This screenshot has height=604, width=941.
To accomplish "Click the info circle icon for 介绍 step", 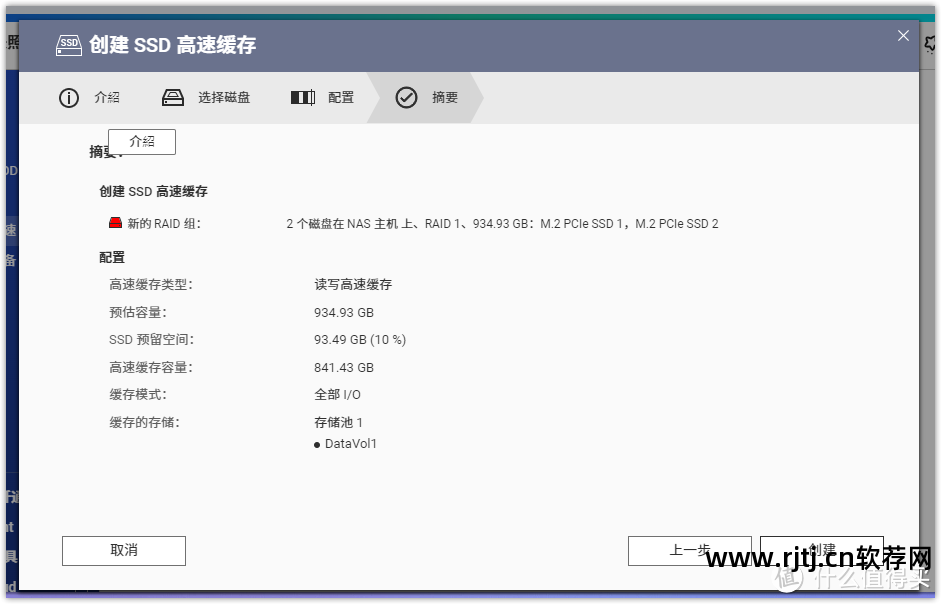I will tap(68, 97).
